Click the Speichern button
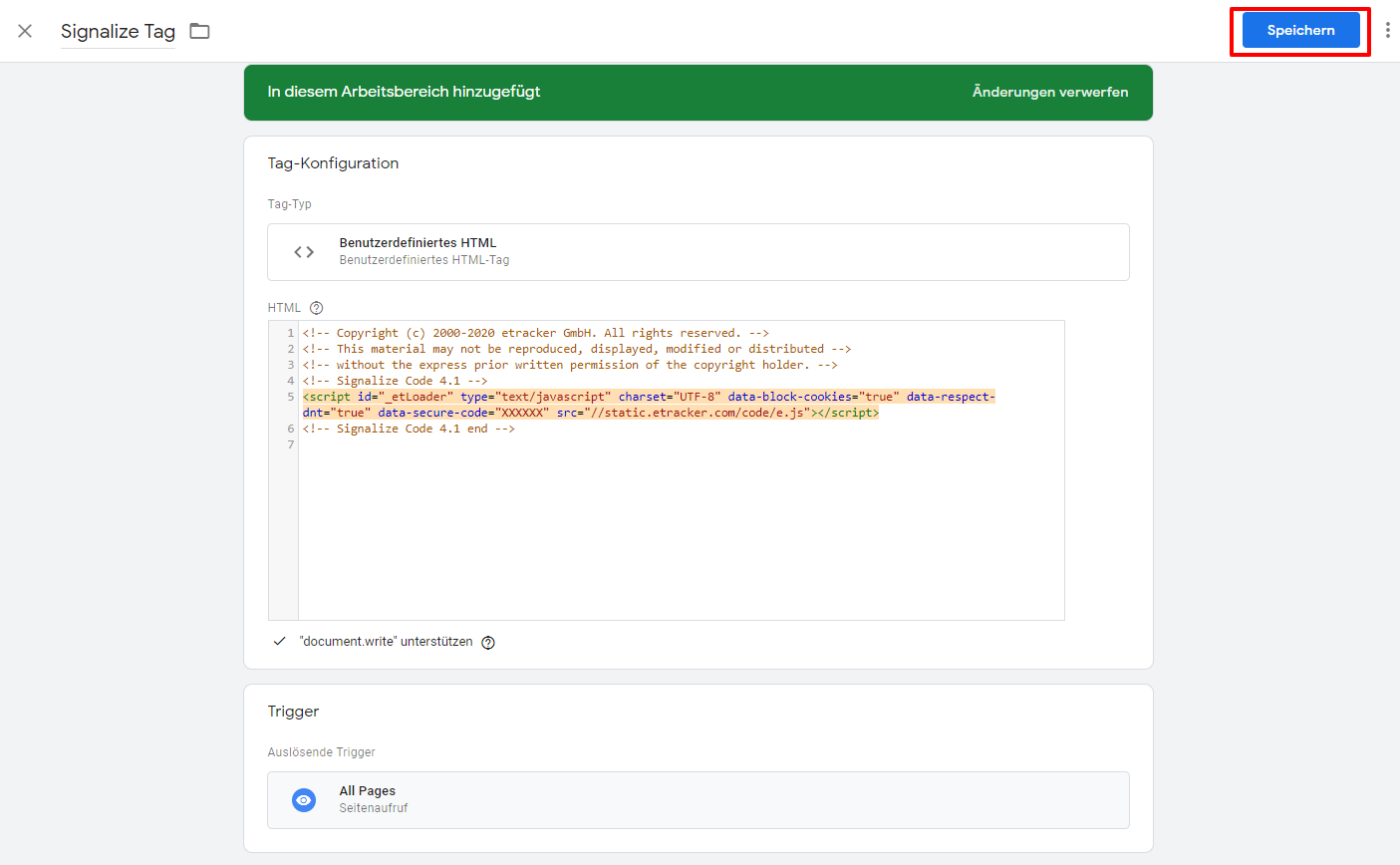The width and height of the screenshot is (1400, 865). [1300, 31]
